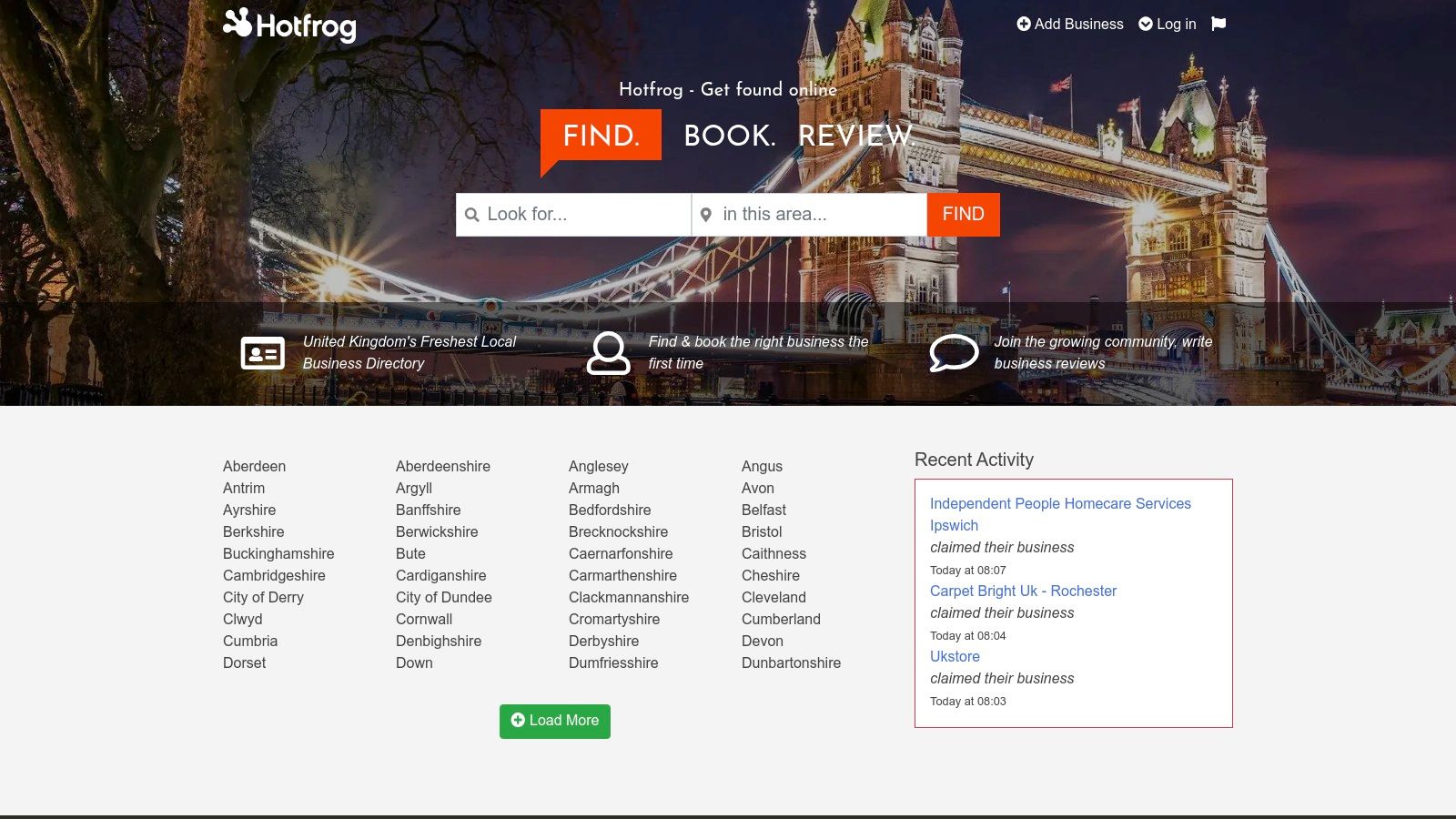Open the Angus region link
This screenshot has height=819, width=1456.
762,466
